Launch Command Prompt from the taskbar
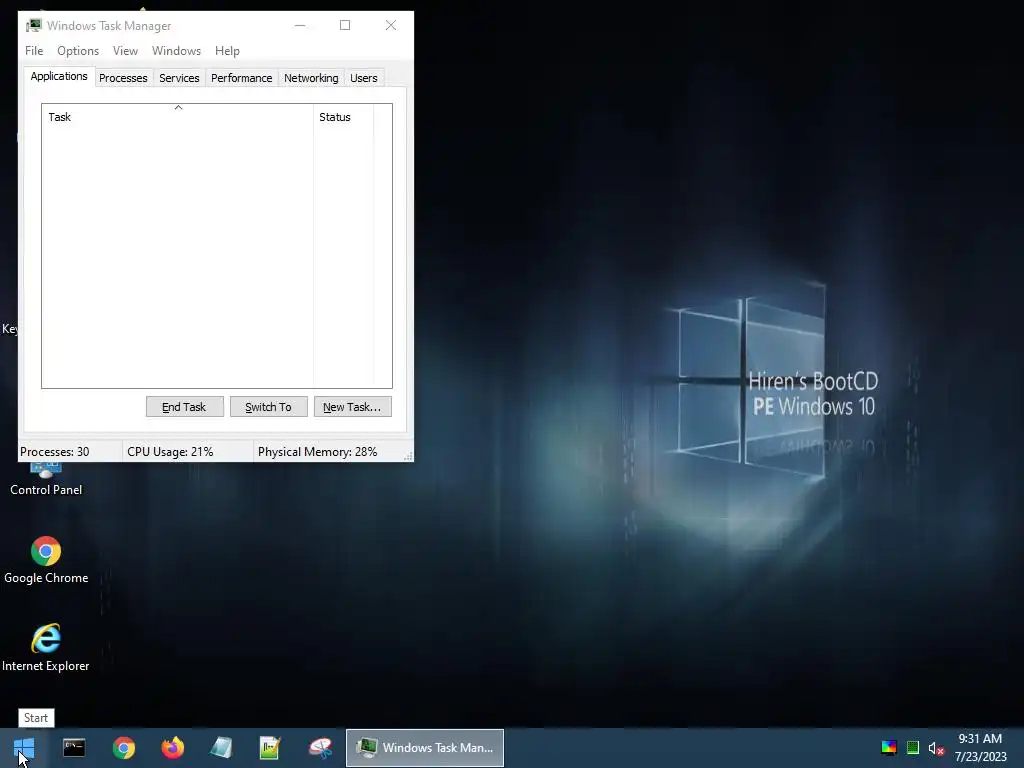This screenshot has width=1024, height=768. [x=74, y=748]
